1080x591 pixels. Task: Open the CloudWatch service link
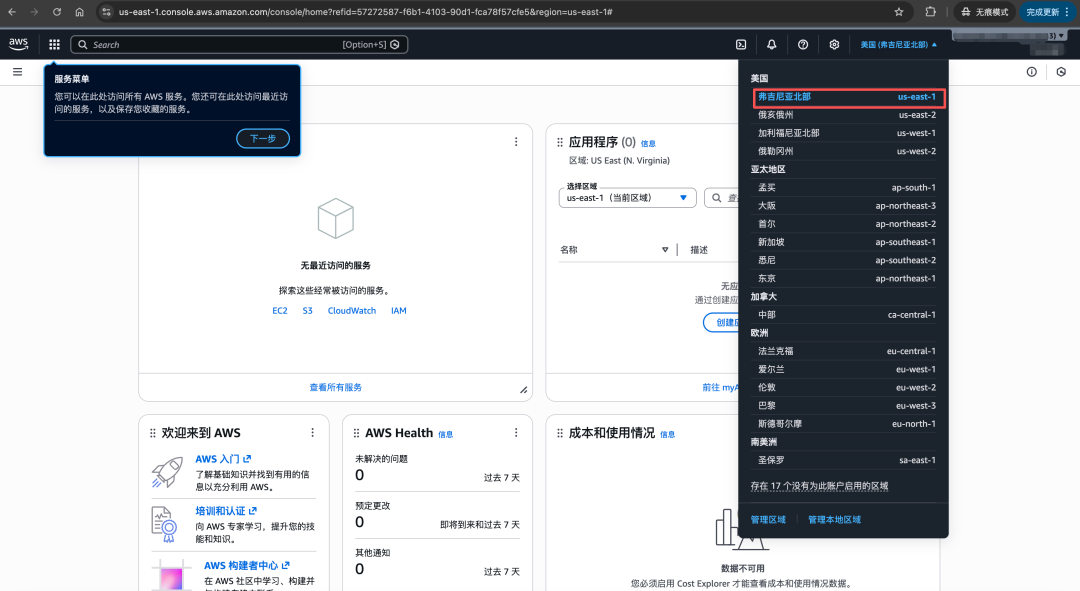[352, 311]
